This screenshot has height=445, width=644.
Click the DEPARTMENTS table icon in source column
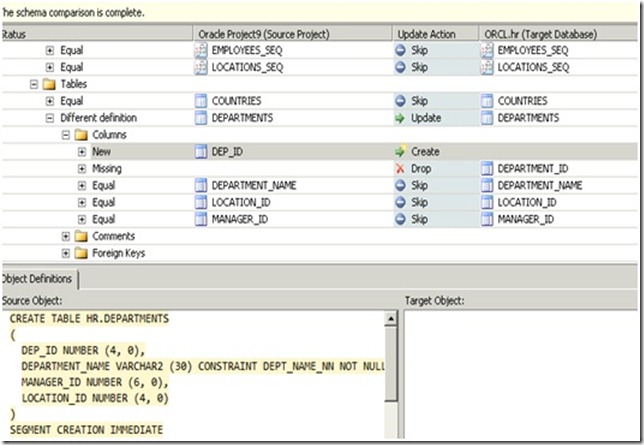200,118
